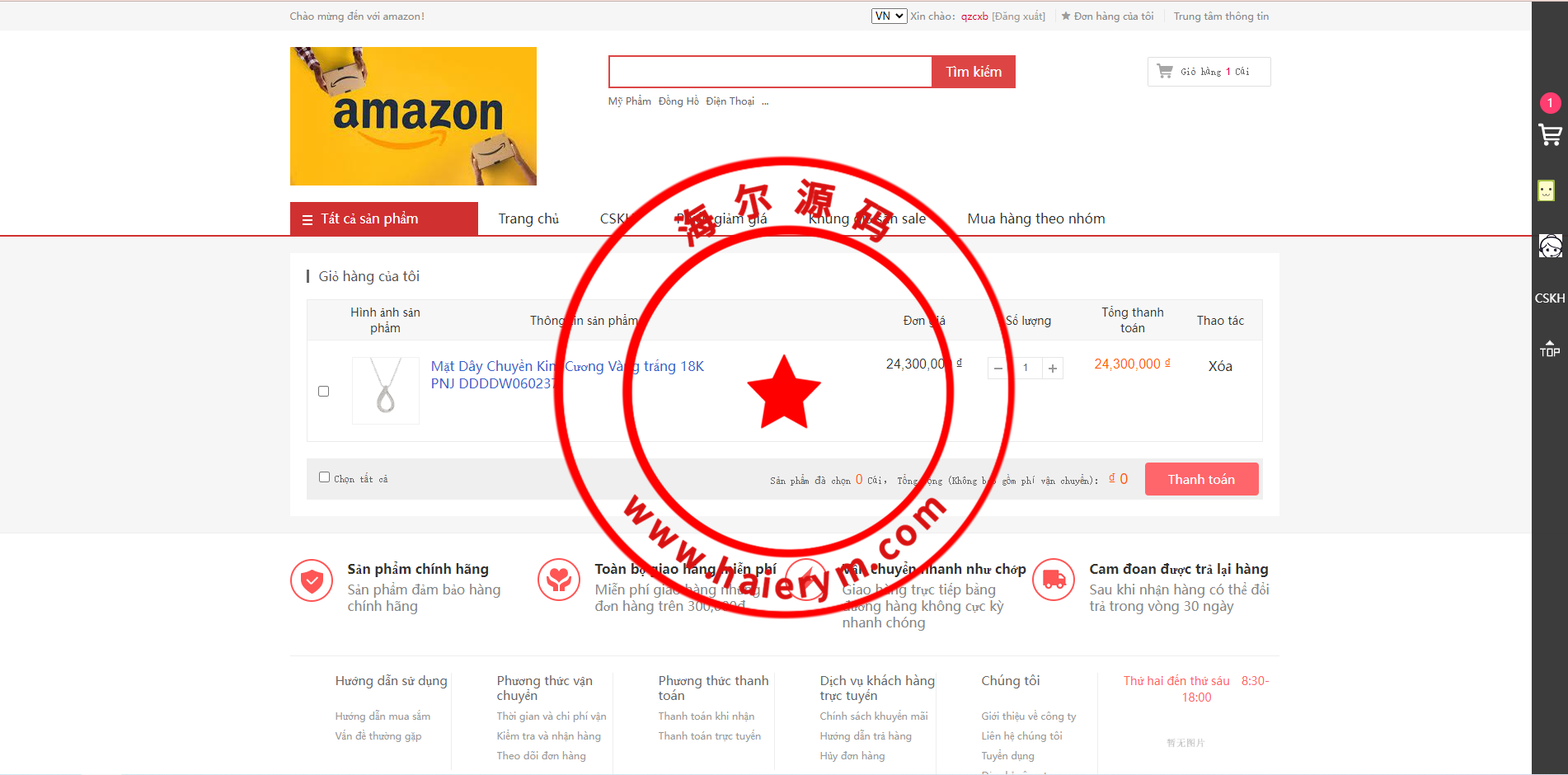Click the star icon beside Đơn hàng của tôi
Image resolution: width=1568 pixels, height=775 pixels.
(x=1066, y=16)
